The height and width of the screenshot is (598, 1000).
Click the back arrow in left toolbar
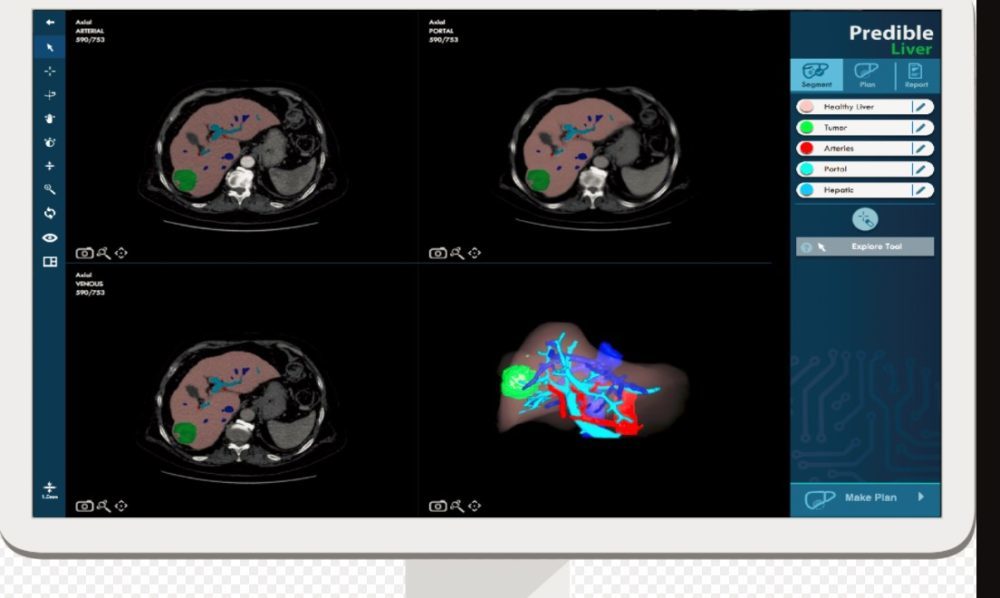(x=50, y=22)
